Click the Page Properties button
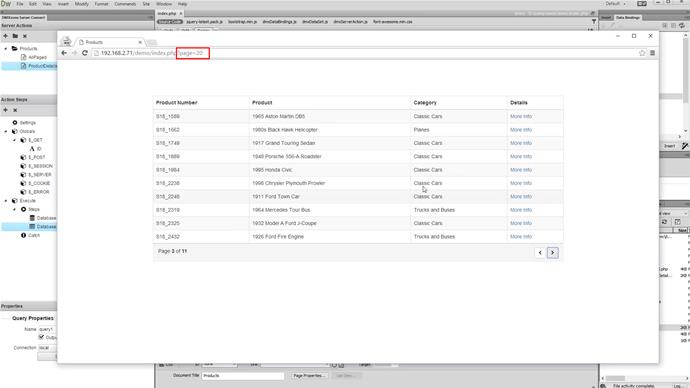 point(309,376)
